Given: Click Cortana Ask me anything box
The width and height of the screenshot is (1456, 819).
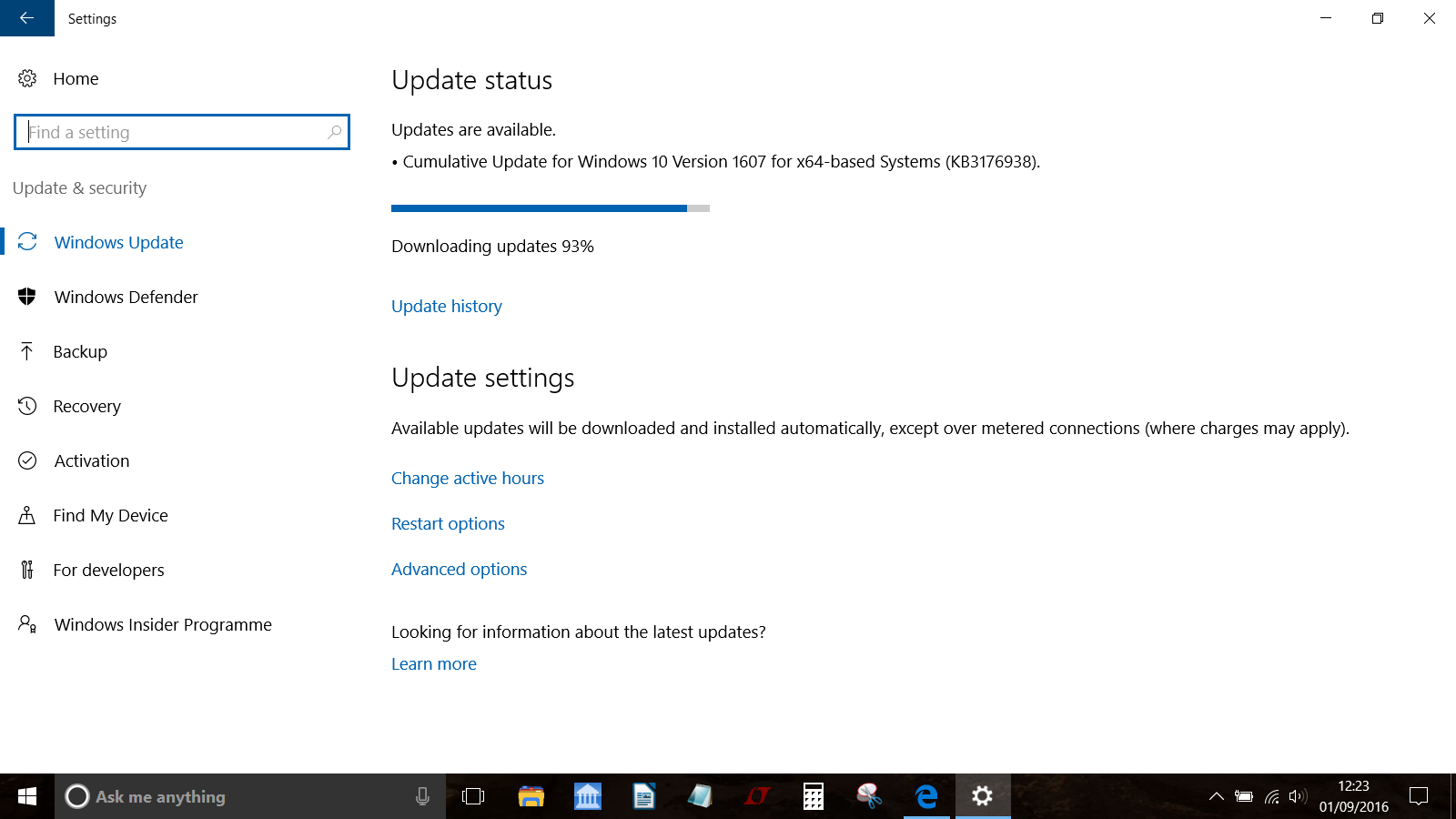Looking at the screenshot, I should 250,796.
